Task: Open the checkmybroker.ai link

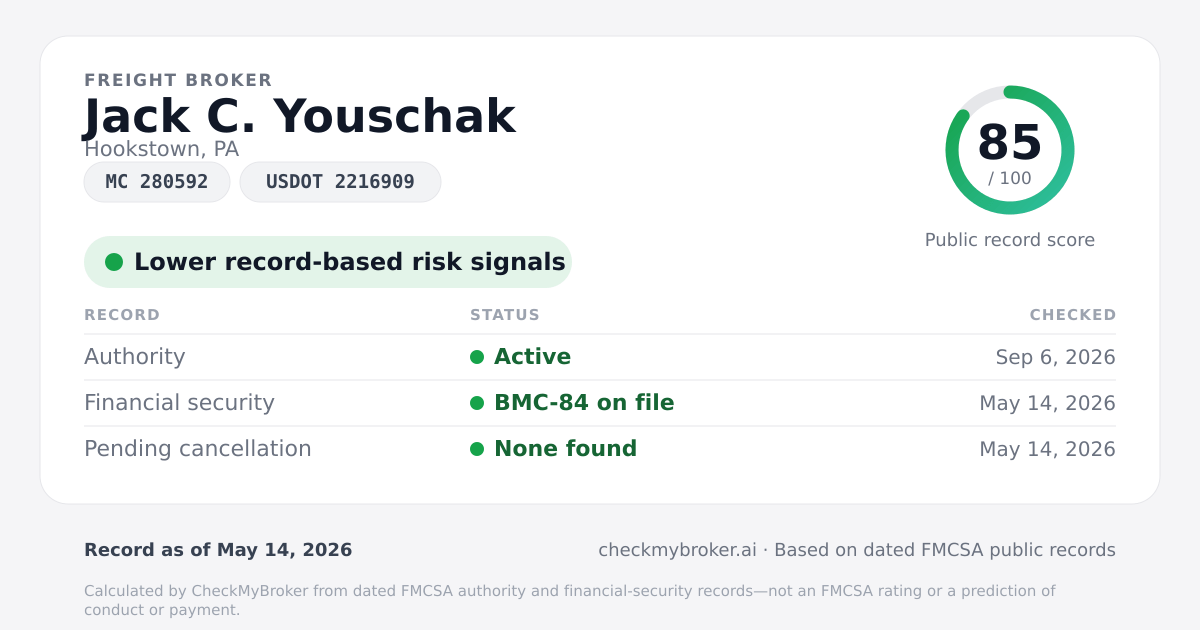Action: 677,550
